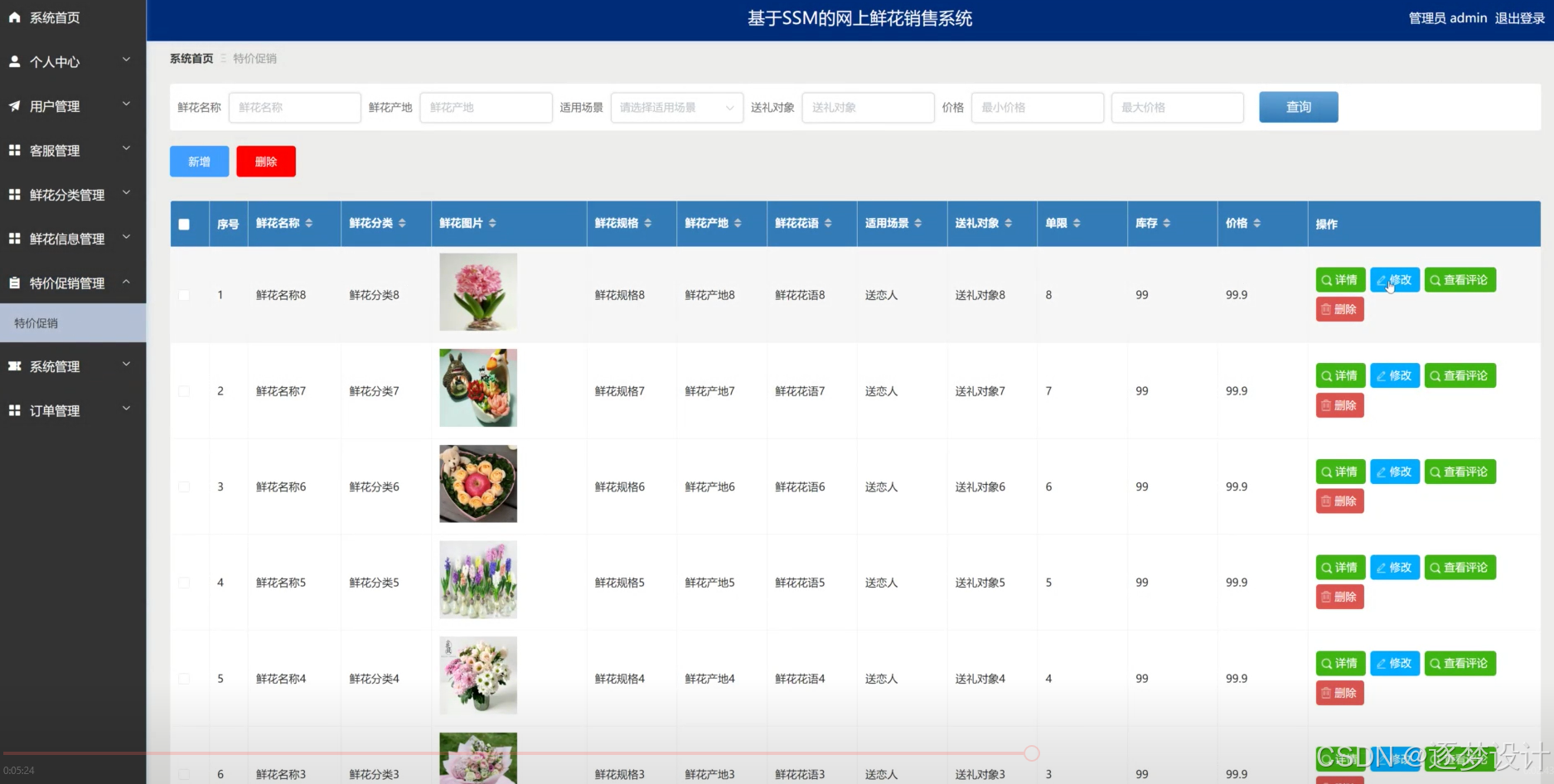Sort table by 单限 column arrows
This screenshot has width=1554, height=784.
tap(1077, 223)
